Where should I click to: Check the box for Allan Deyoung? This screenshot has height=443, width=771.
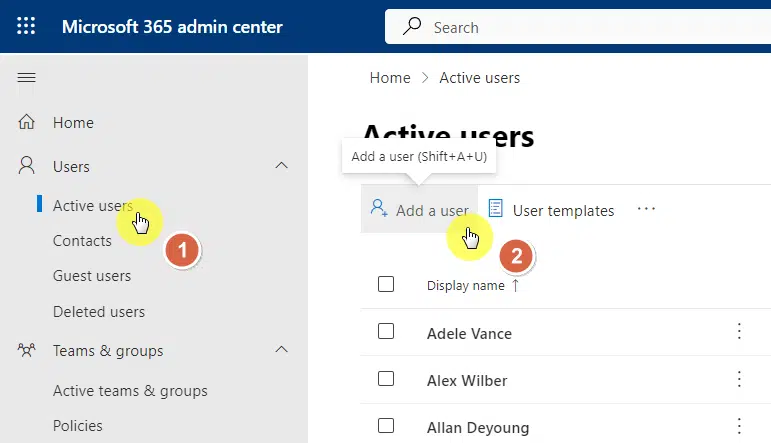(x=386, y=425)
